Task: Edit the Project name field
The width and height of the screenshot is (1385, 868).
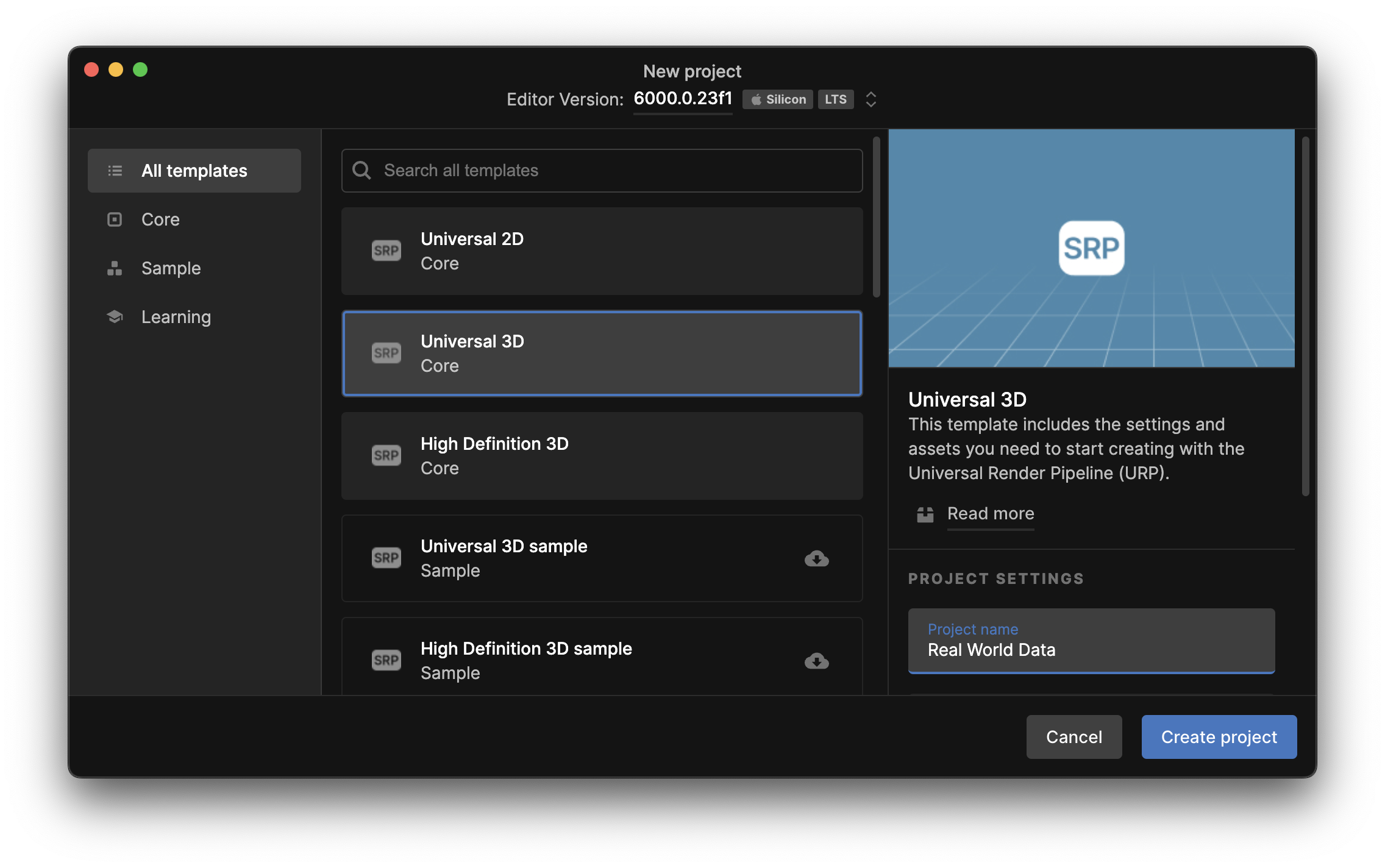Action: tap(1091, 641)
